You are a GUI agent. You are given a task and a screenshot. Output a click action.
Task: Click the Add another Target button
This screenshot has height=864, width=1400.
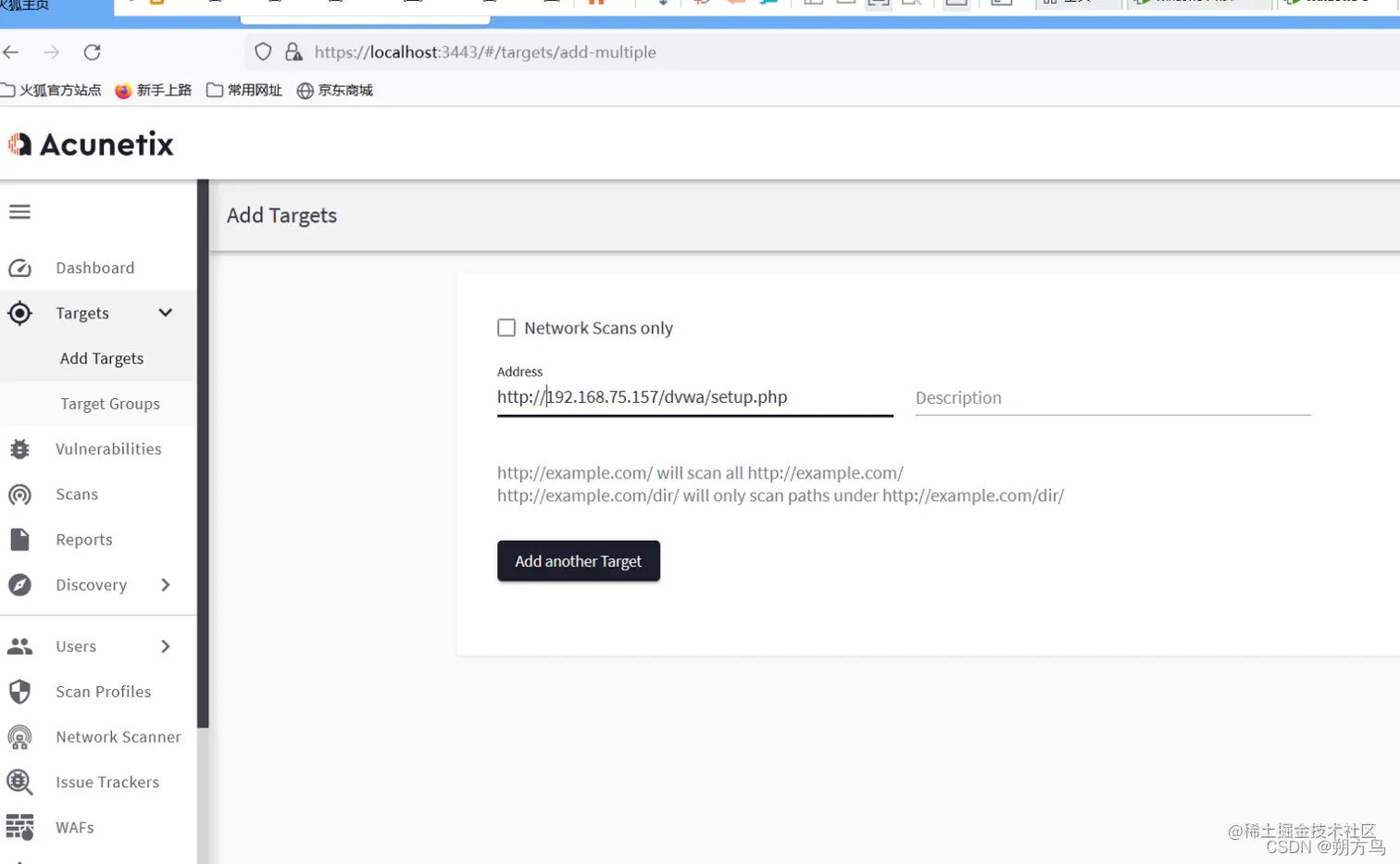pyautogui.click(x=579, y=561)
